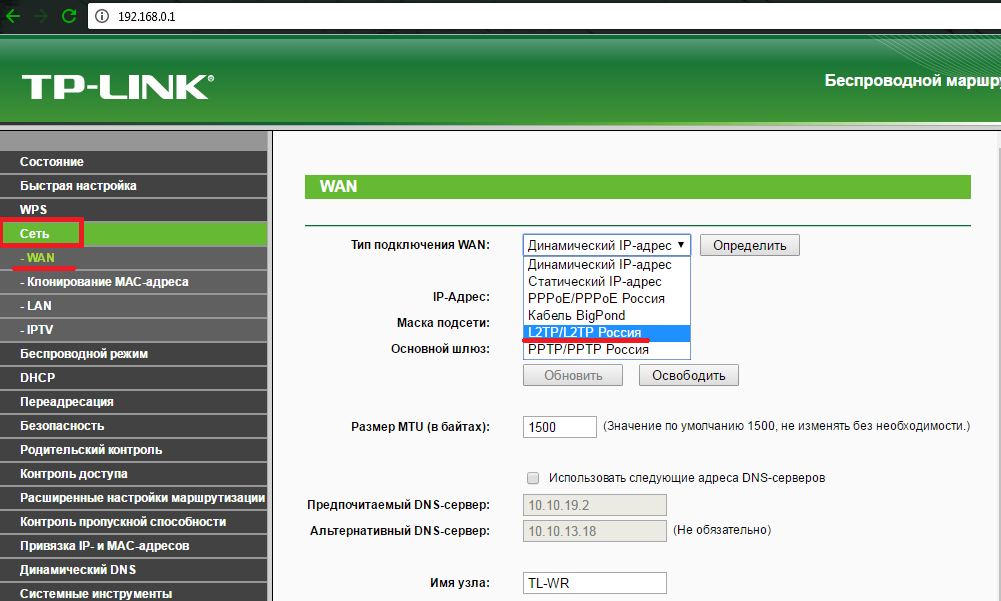
Task: Click the MTU size input field
Action: click(559, 427)
